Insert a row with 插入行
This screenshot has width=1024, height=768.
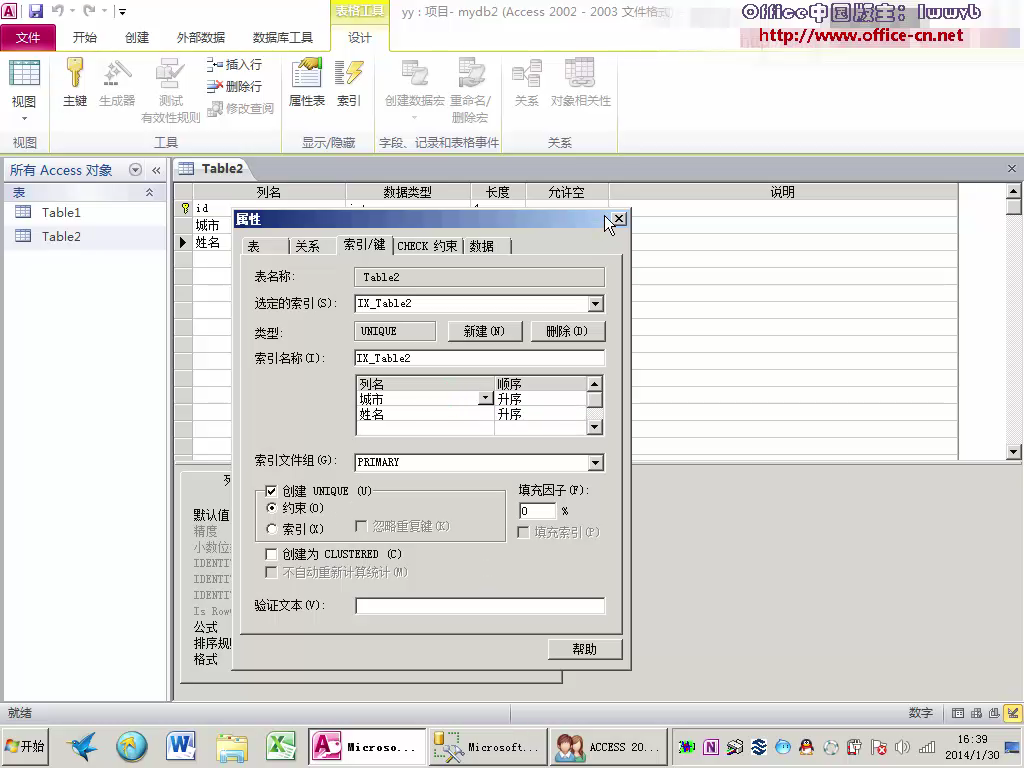click(234, 64)
